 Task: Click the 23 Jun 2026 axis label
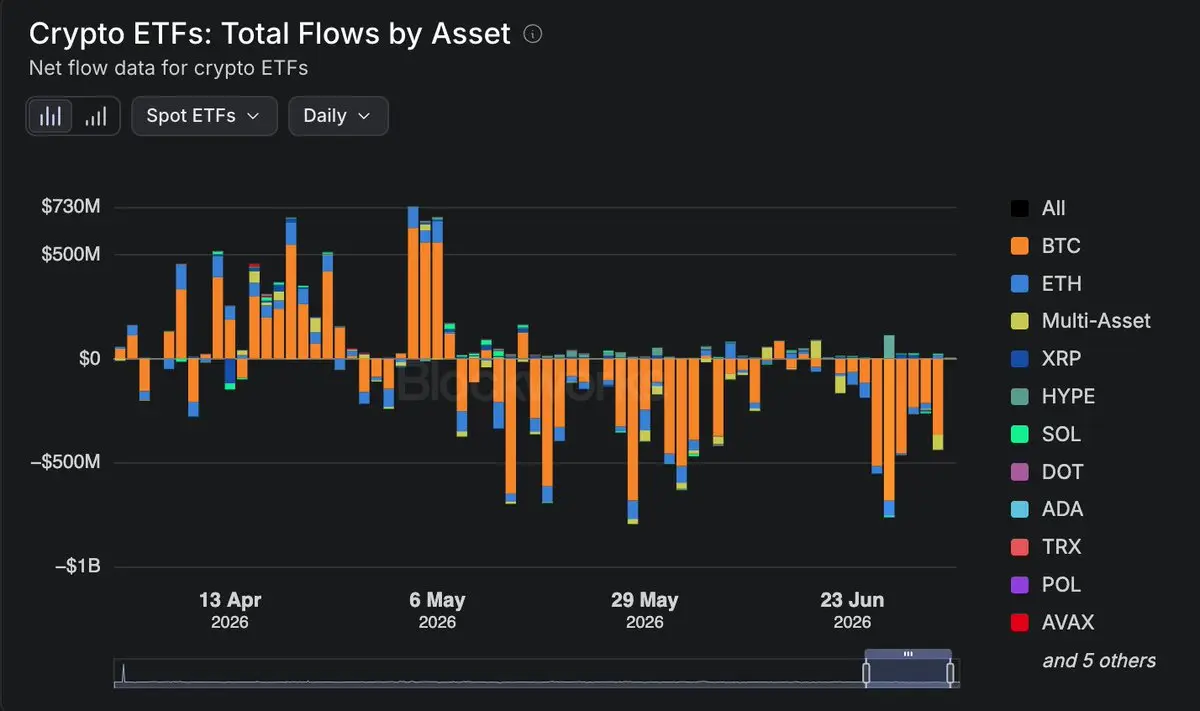tap(852, 610)
